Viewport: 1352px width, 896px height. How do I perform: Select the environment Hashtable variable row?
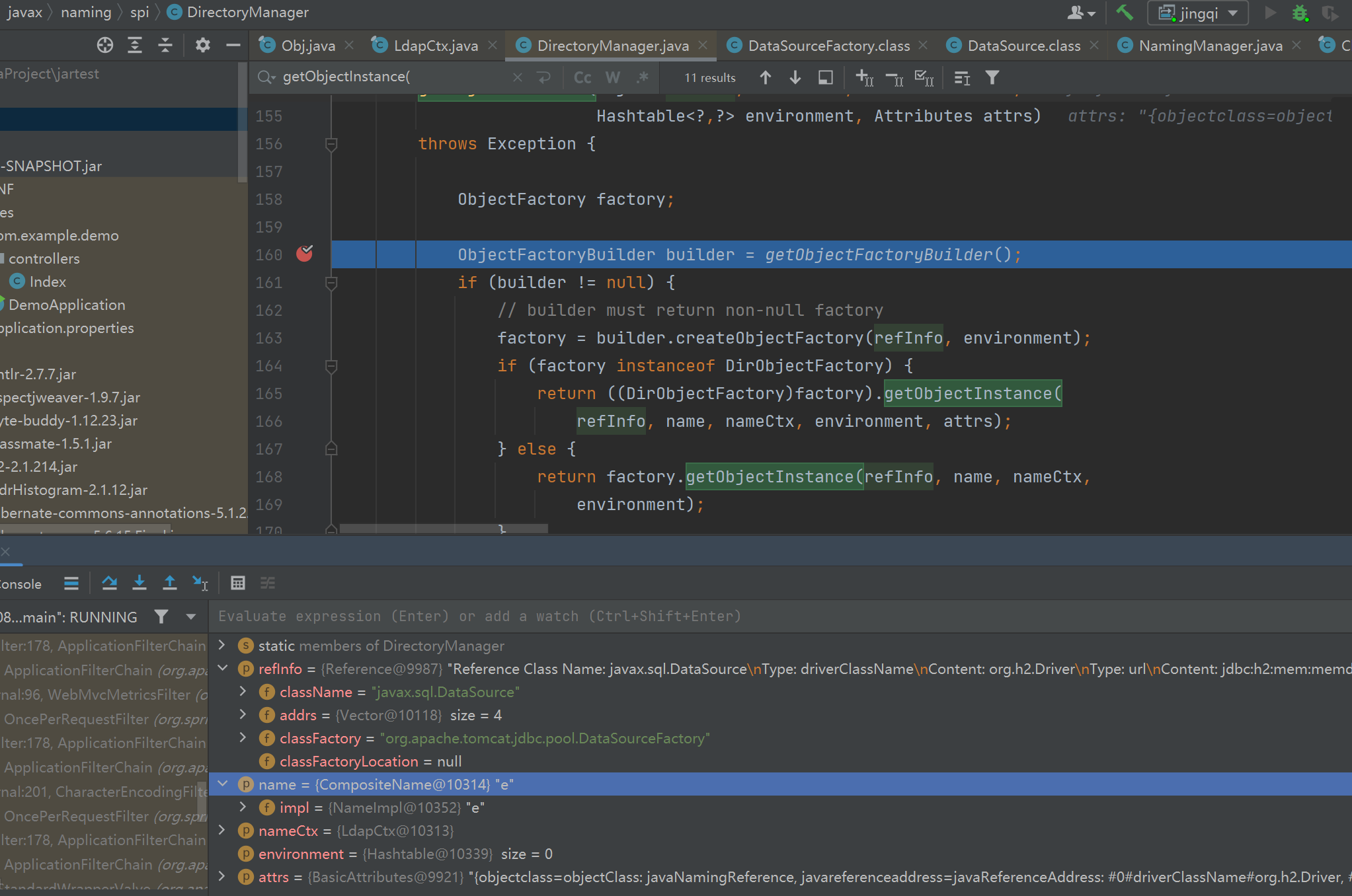780,854
